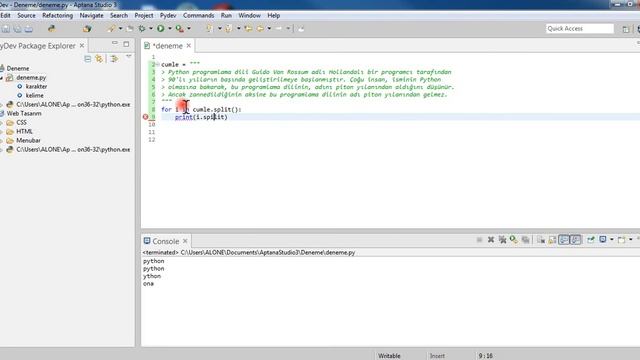
Task: Select the deneme editor tab
Action: click(x=168, y=46)
